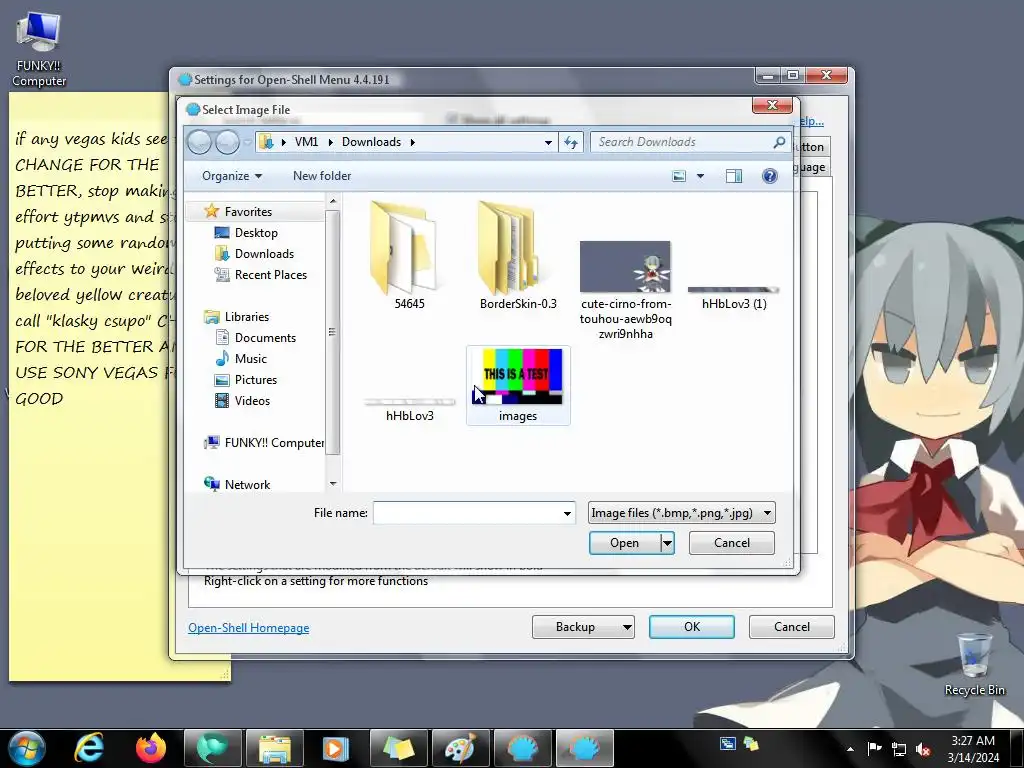Screen dimensions: 1024x768
Task: Go to Desktop in Favorites
Action: tap(256, 232)
